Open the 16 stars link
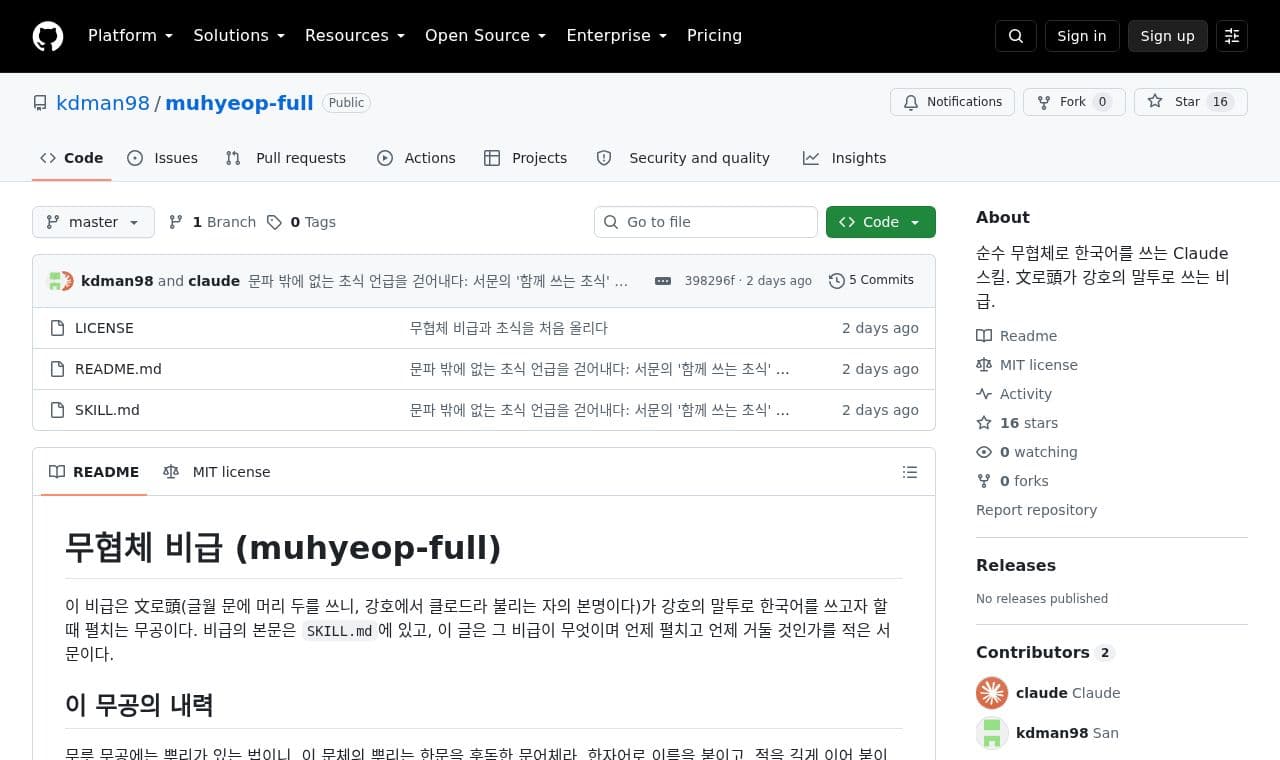This screenshot has width=1280, height=760. coord(1017,423)
